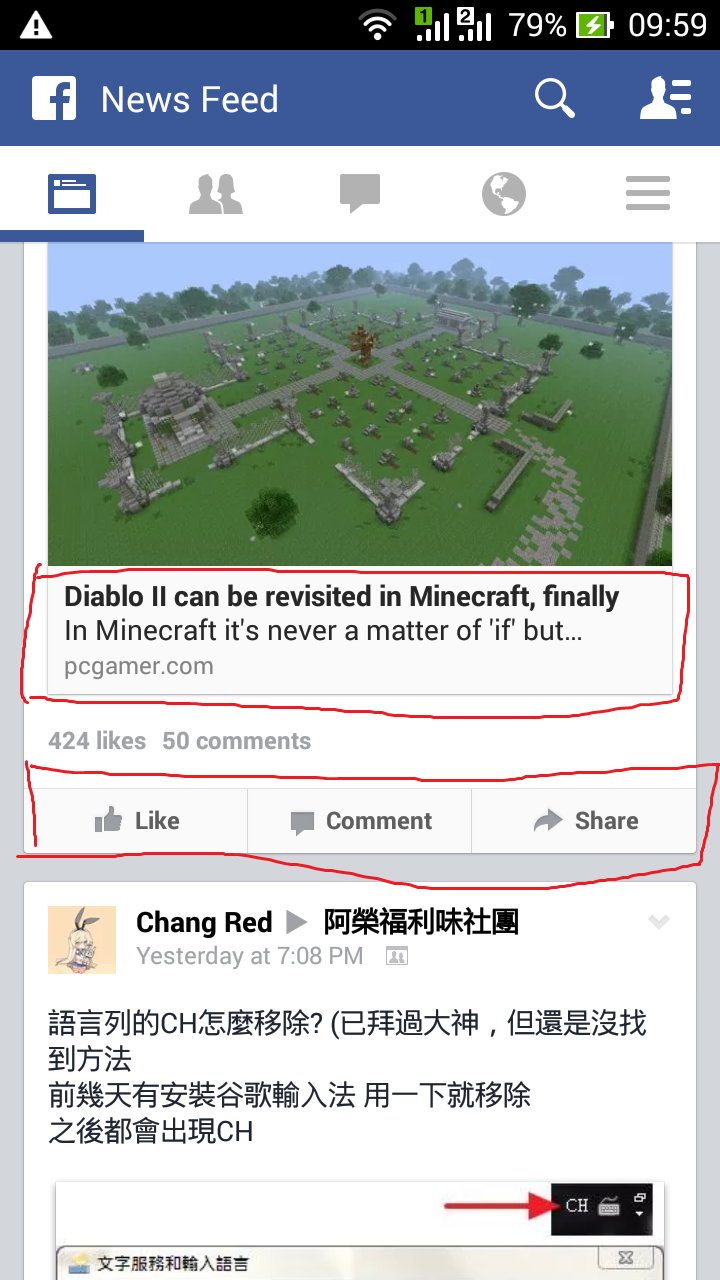Open the Friend Requests tab

[x=216, y=194]
